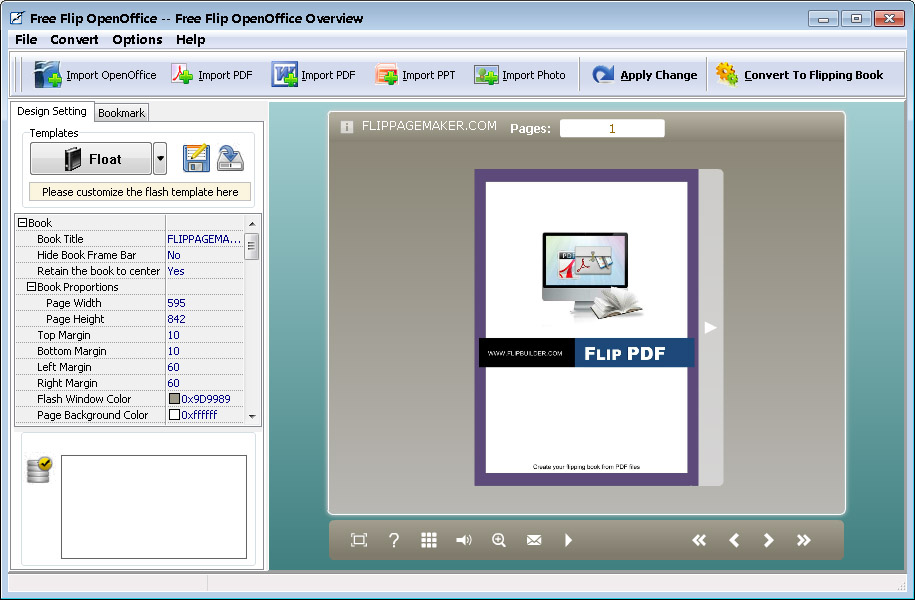Toggle the sound speaker icon

pos(464,540)
